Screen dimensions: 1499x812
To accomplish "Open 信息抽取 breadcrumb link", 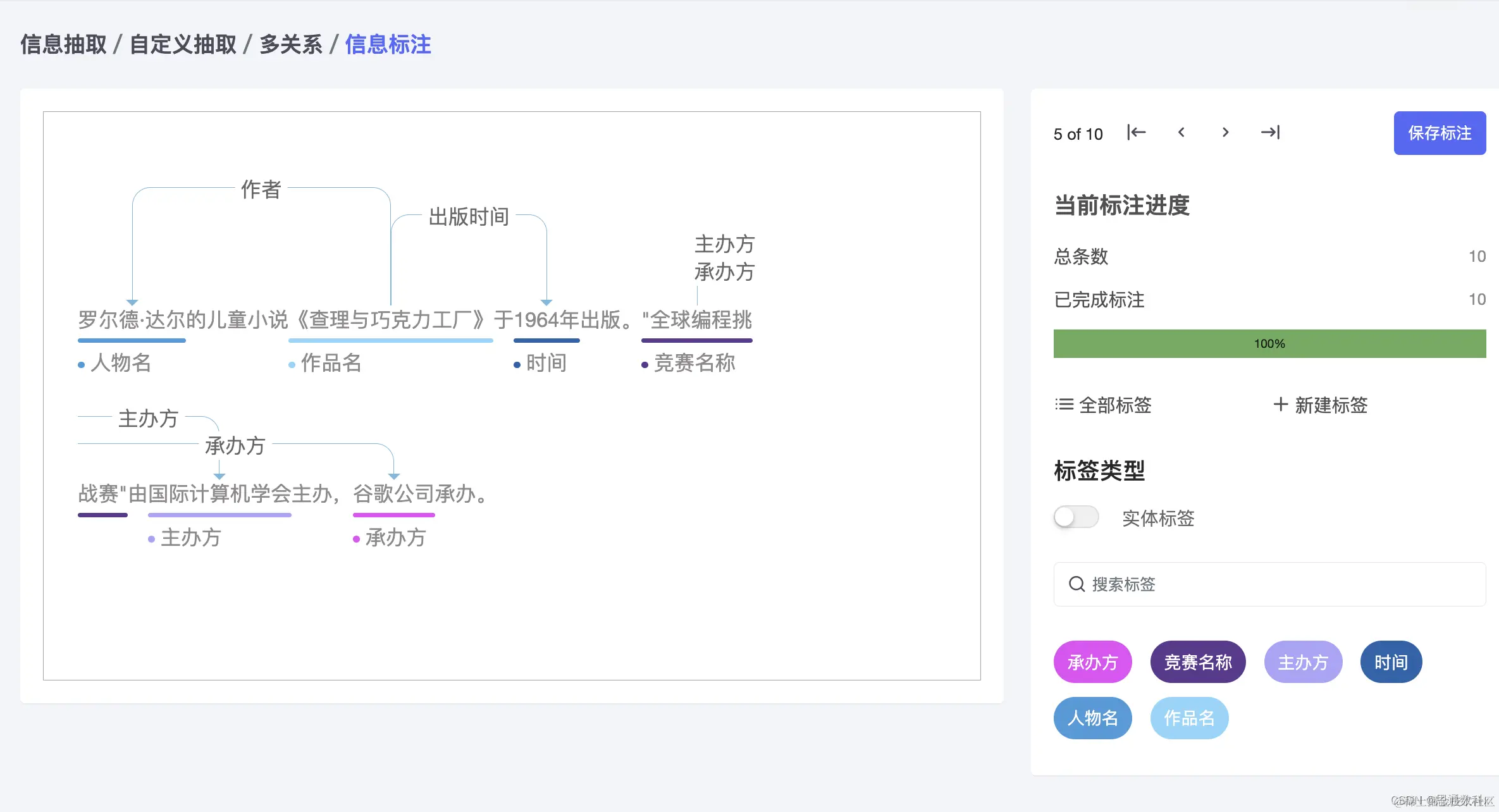I will (x=63, y=44).
